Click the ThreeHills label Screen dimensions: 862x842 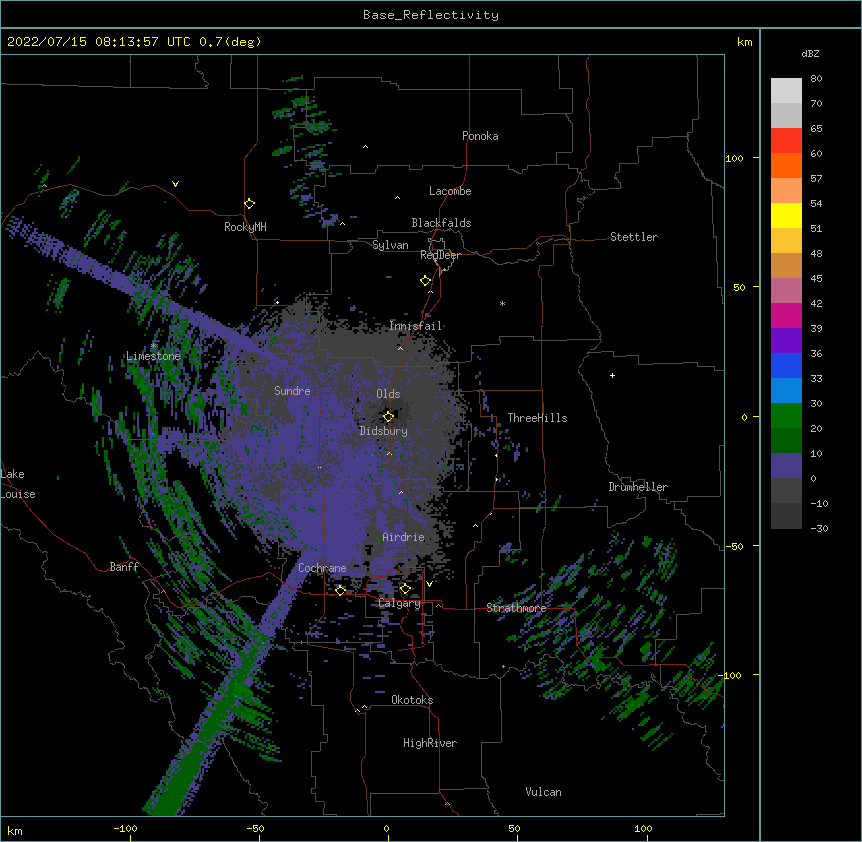tap(537, 418)
